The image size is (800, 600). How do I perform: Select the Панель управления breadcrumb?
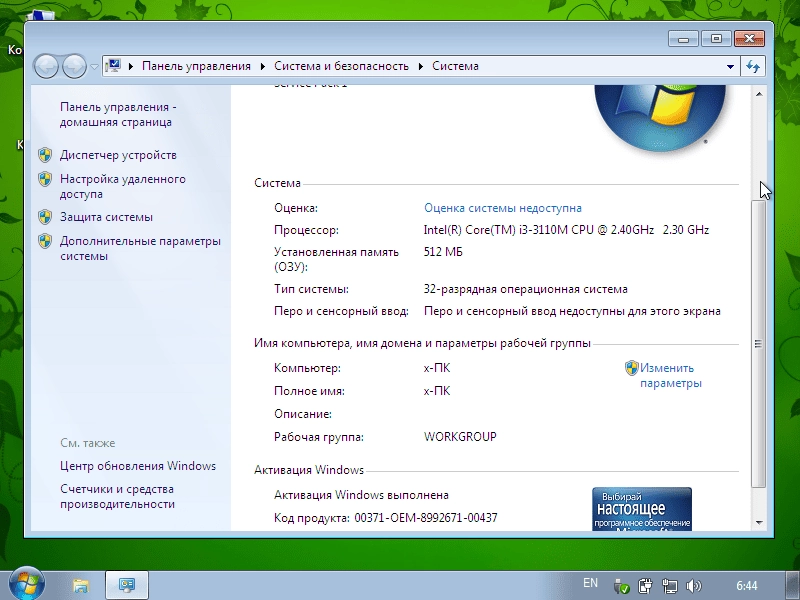coord(196,66)
